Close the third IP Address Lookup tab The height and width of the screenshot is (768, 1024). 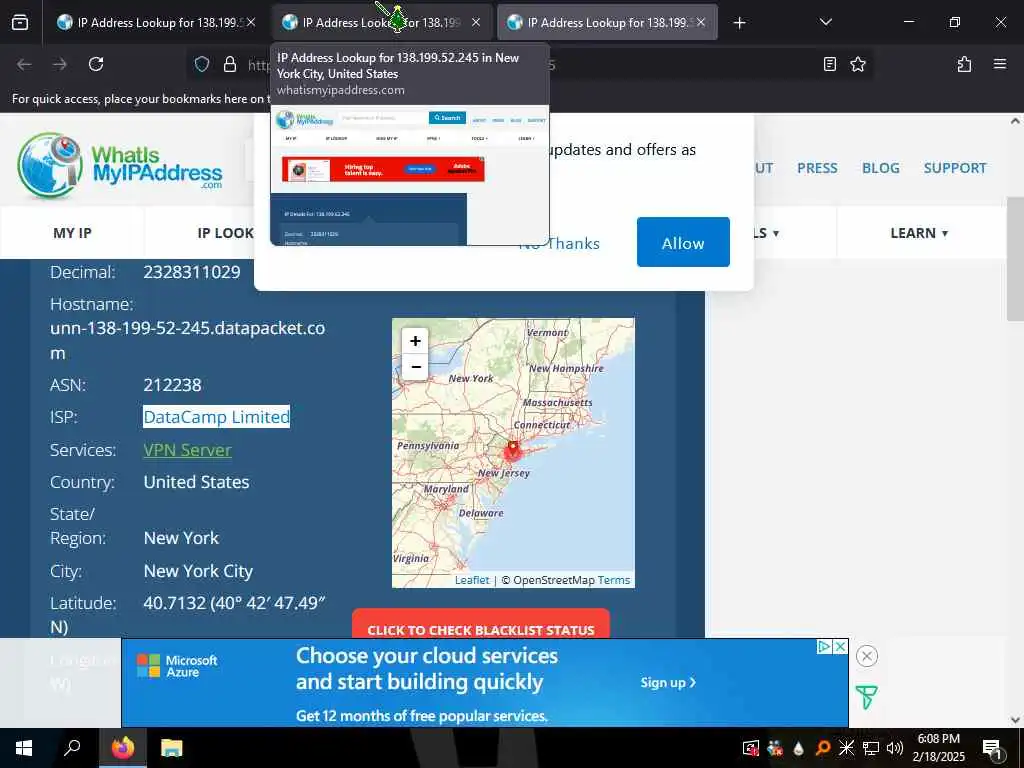(701, 23)
